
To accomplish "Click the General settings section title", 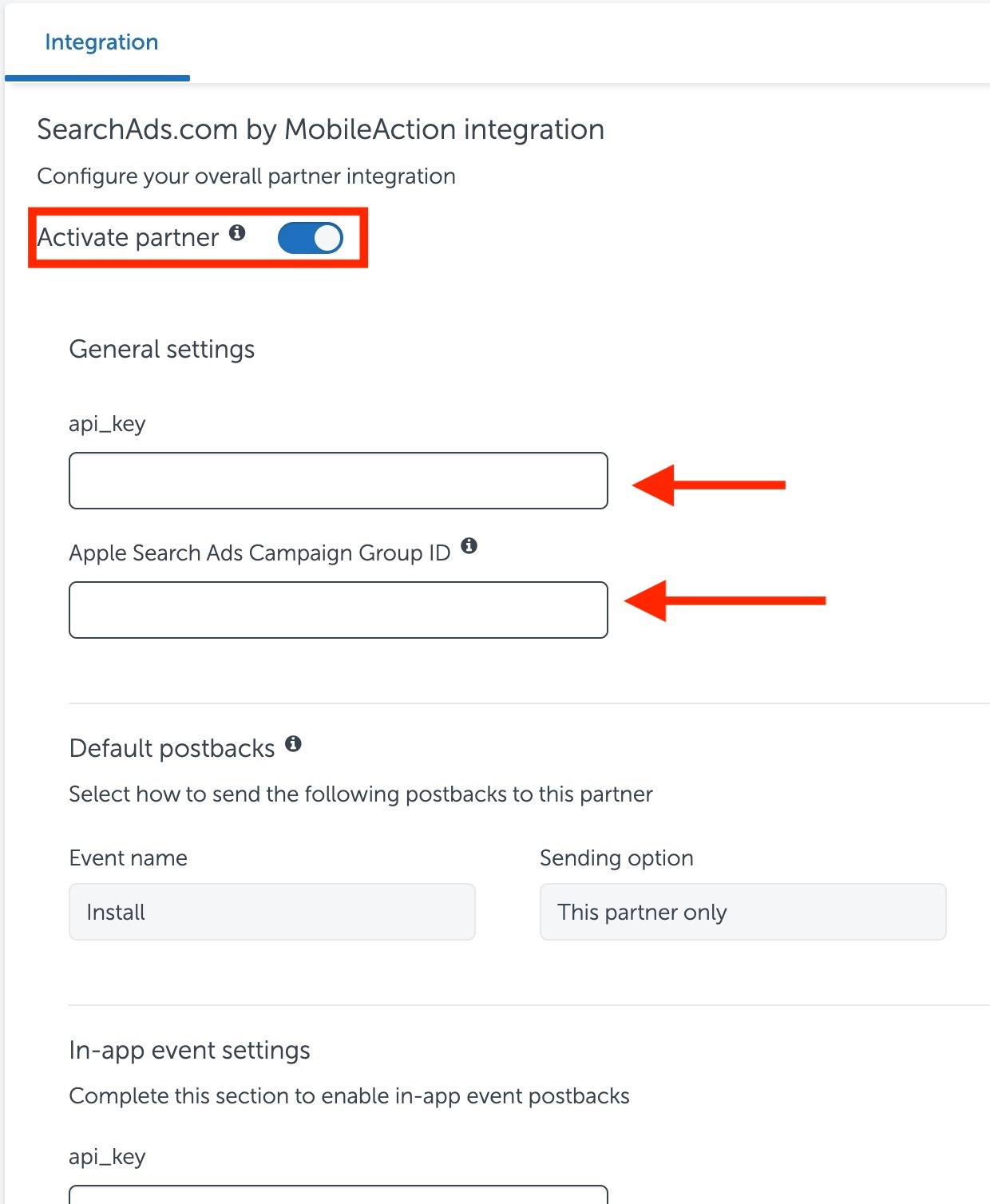I will 162,349.
